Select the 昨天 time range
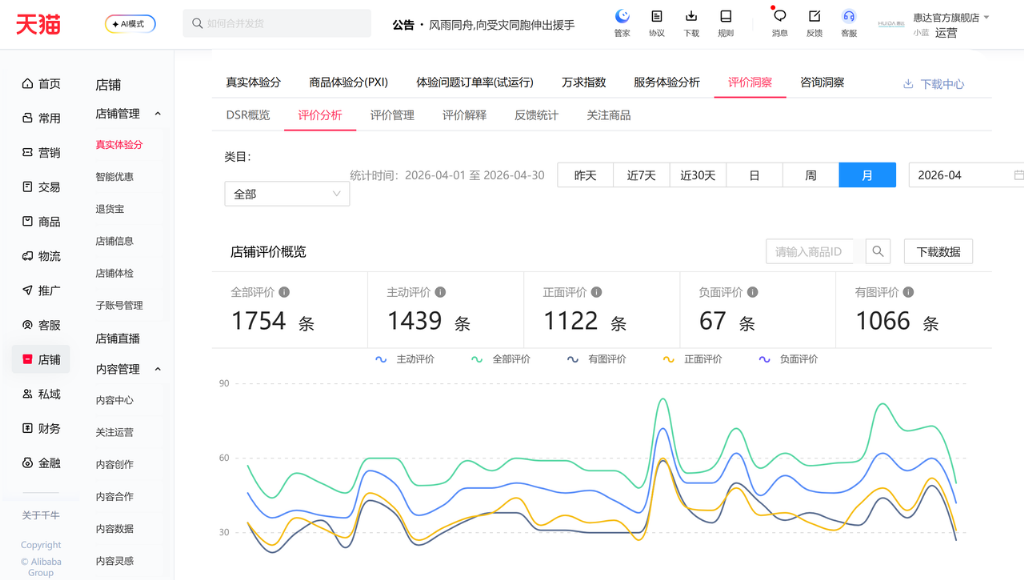Viewport: 1024px width, 580px height. coord(585,175)
